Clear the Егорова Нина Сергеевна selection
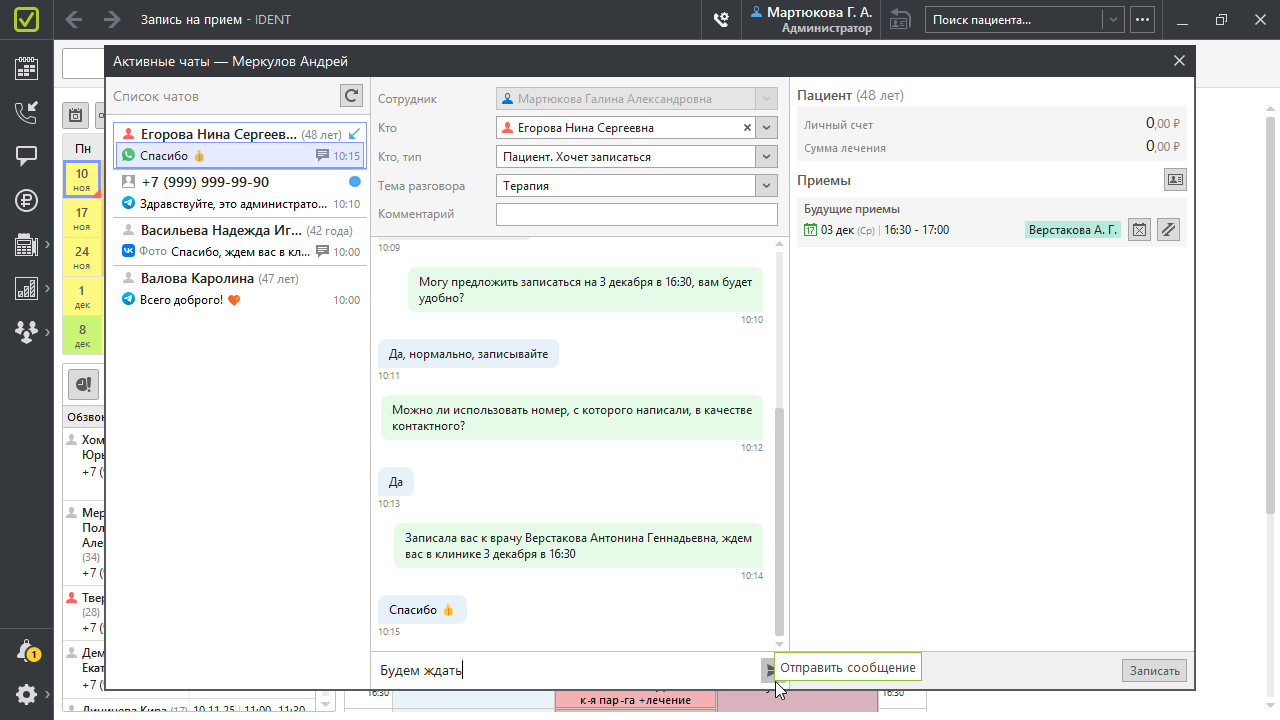 (x=746, y=128)
